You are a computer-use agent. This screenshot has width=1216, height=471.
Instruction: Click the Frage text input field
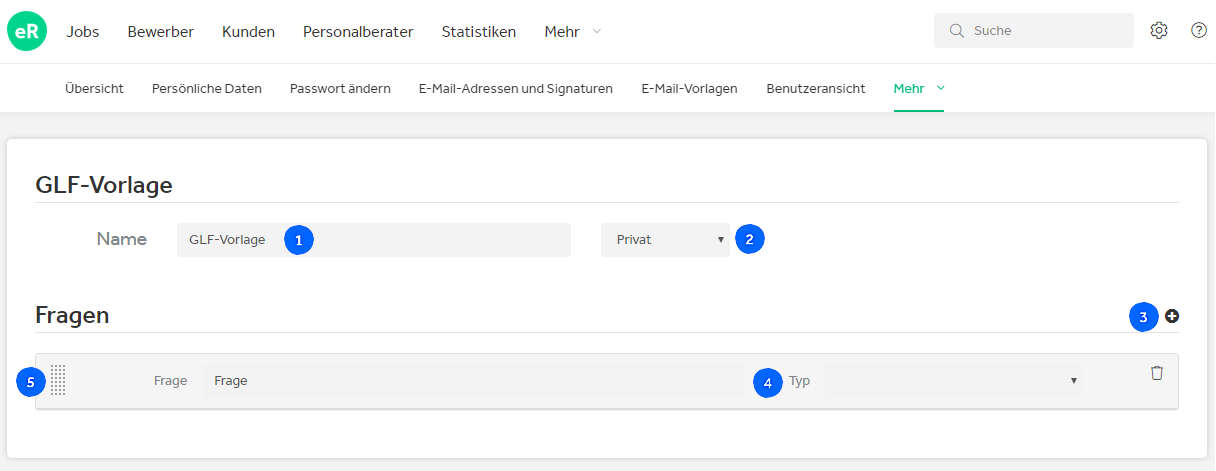[x=472, y=381]
